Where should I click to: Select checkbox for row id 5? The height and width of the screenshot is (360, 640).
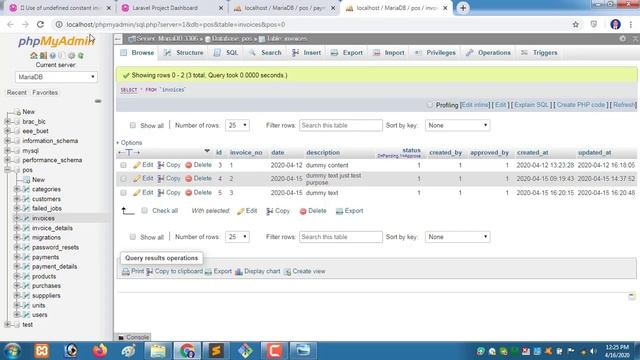(123, 192)
